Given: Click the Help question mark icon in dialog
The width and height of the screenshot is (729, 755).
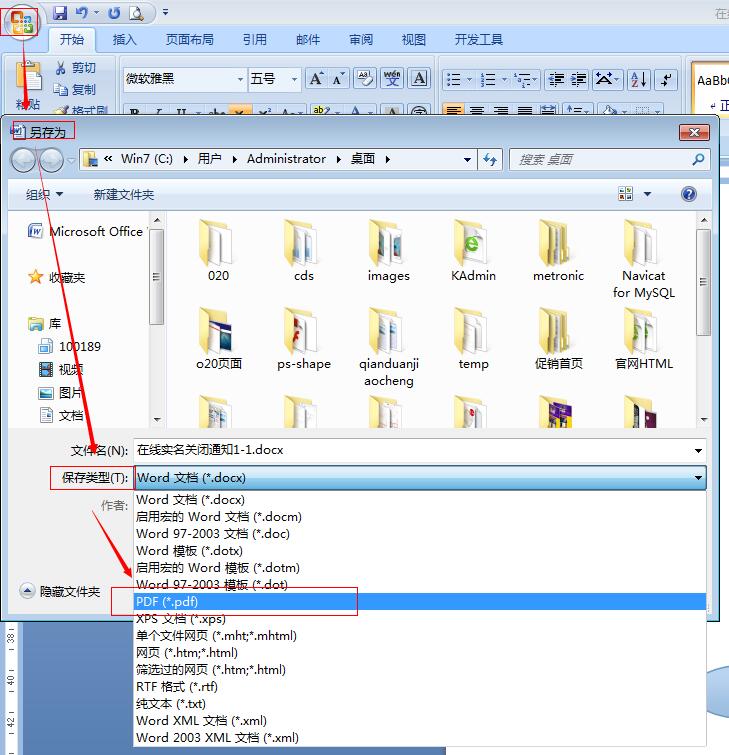Looking at the screenshot, I should tap(689, 194).
